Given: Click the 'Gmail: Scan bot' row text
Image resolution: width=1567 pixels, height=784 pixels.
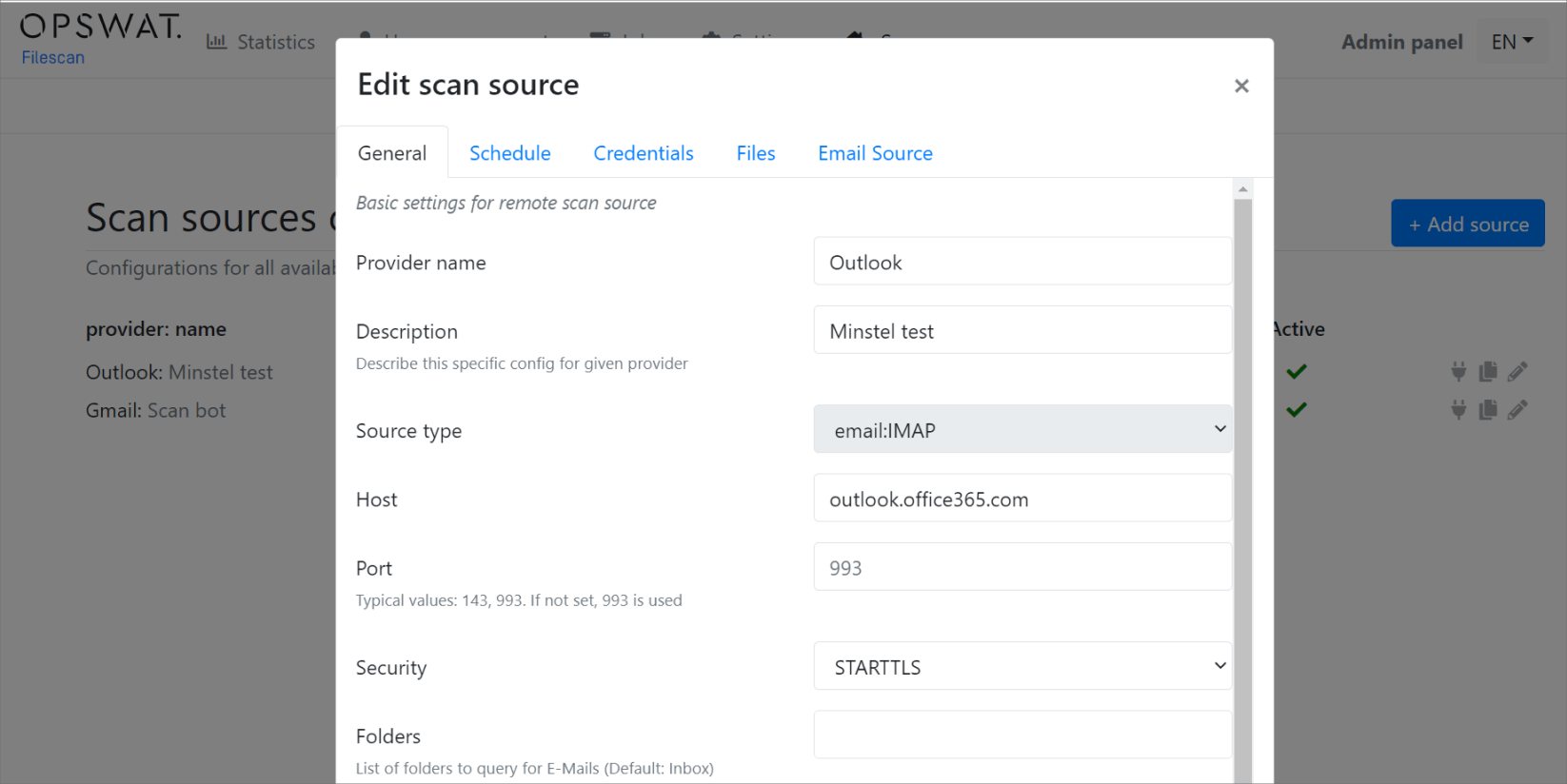Looking at the screenshot, I should click(x=156, y=410).
